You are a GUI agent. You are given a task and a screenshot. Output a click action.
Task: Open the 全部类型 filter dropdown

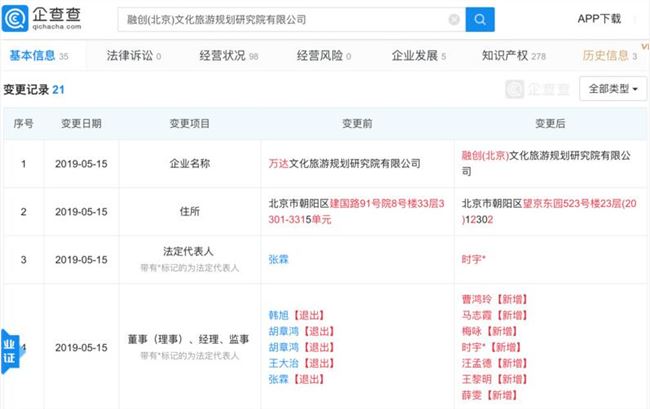point(613,89)
